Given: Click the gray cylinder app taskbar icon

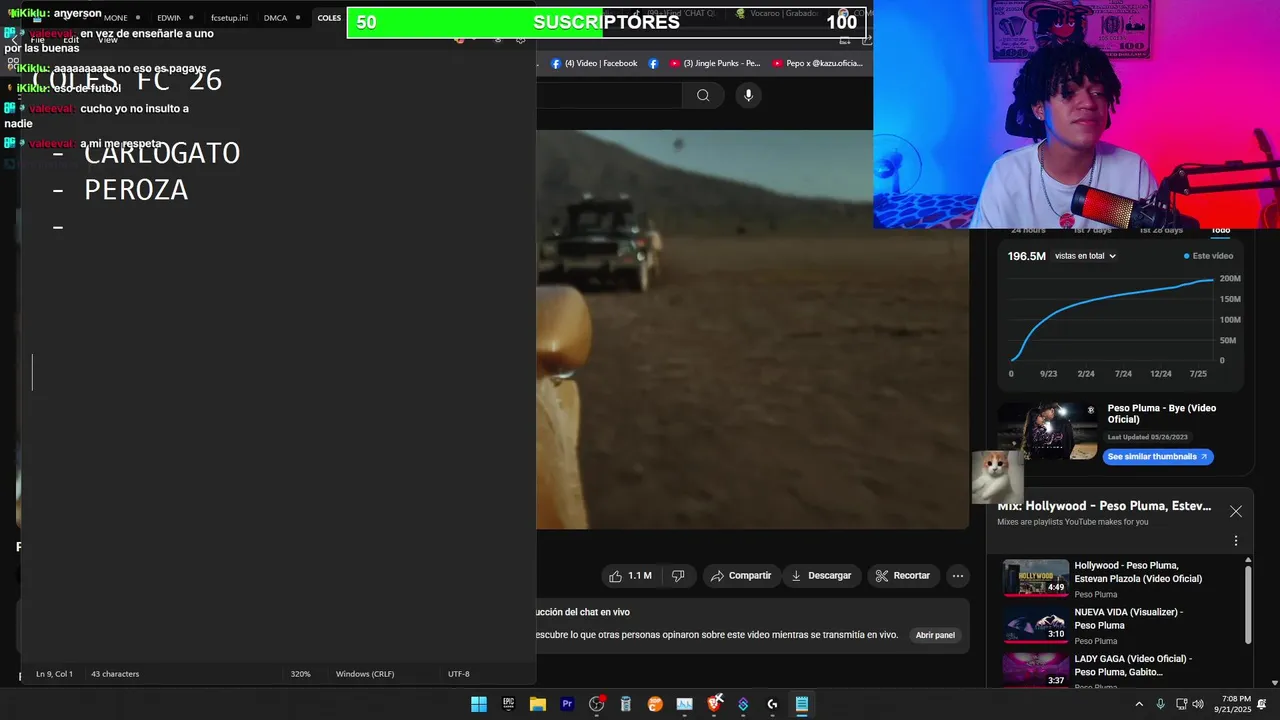Looking at the screenshot, I should pos(626,704).
